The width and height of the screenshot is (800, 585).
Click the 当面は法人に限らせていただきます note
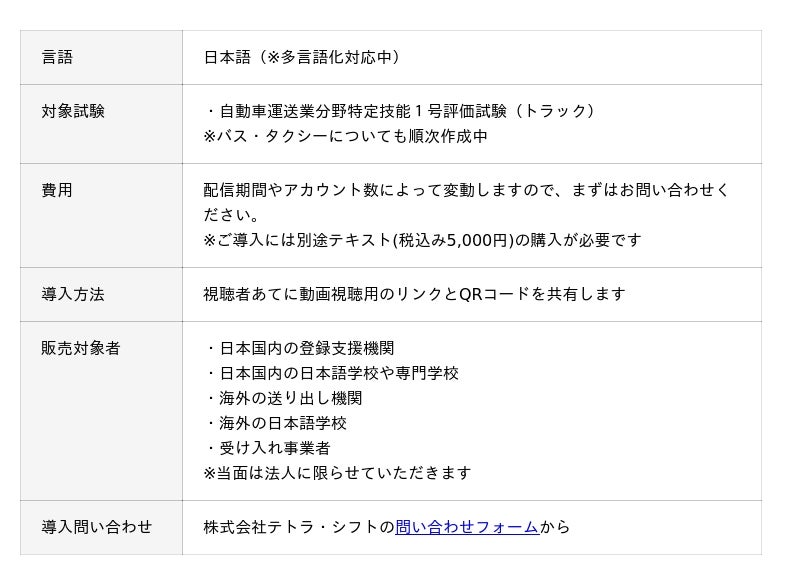click(337, 473)
